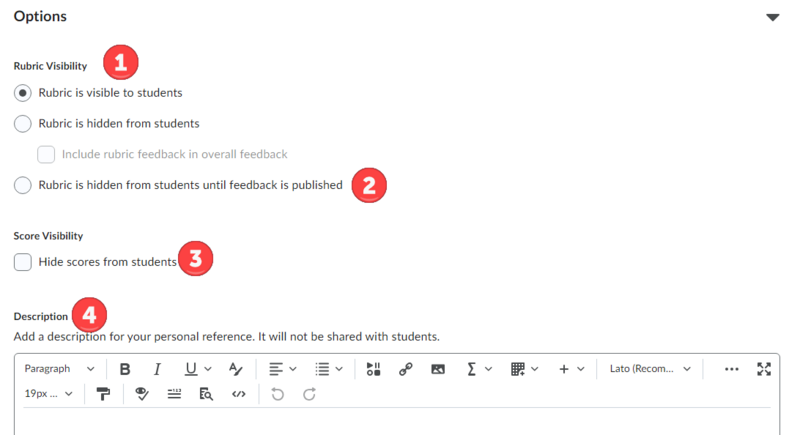Click the insert quicklink icon
800x435 pixels.
tap(406, 369)
